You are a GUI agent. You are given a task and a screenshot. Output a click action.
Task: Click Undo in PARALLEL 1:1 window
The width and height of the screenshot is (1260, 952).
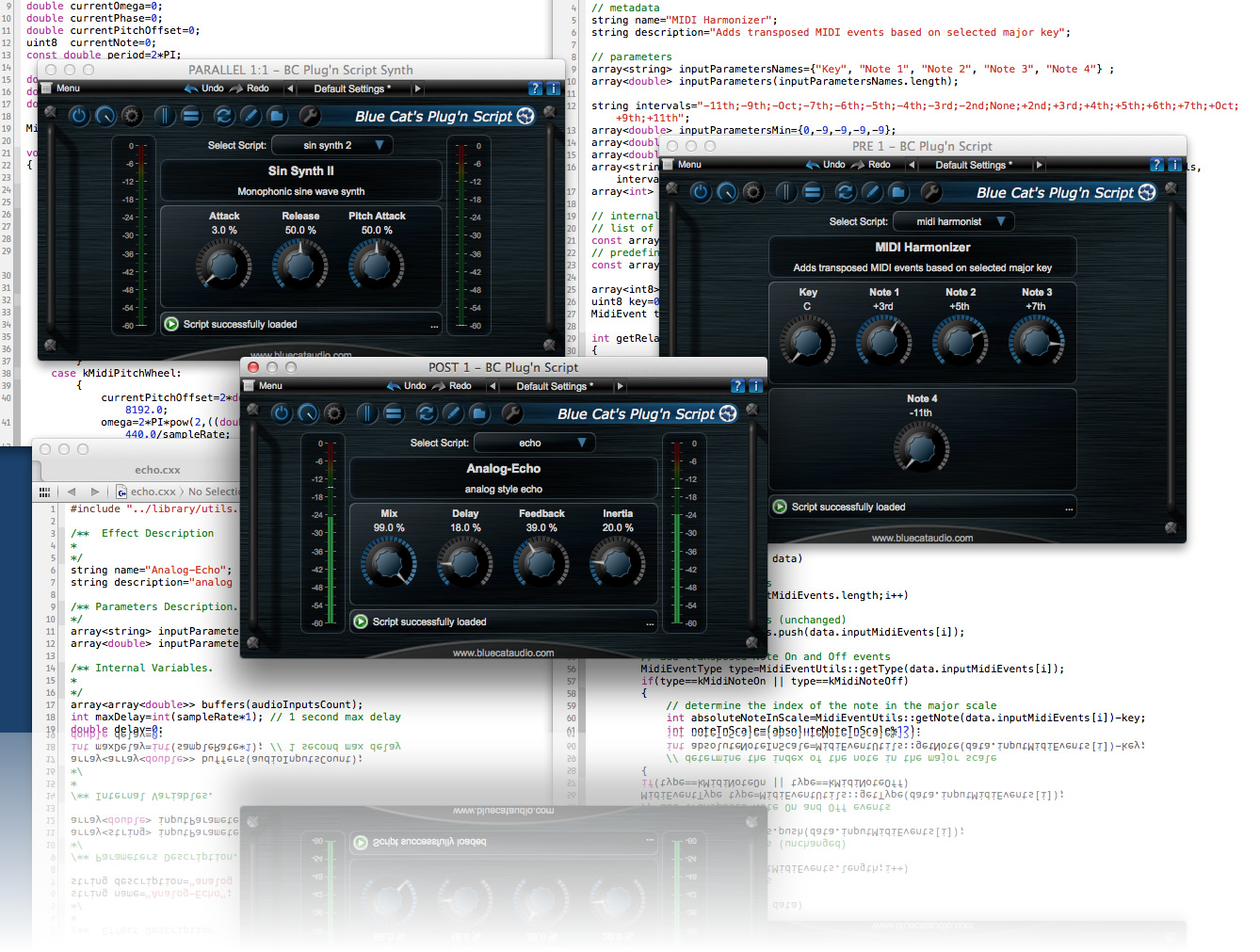[204, 89]
